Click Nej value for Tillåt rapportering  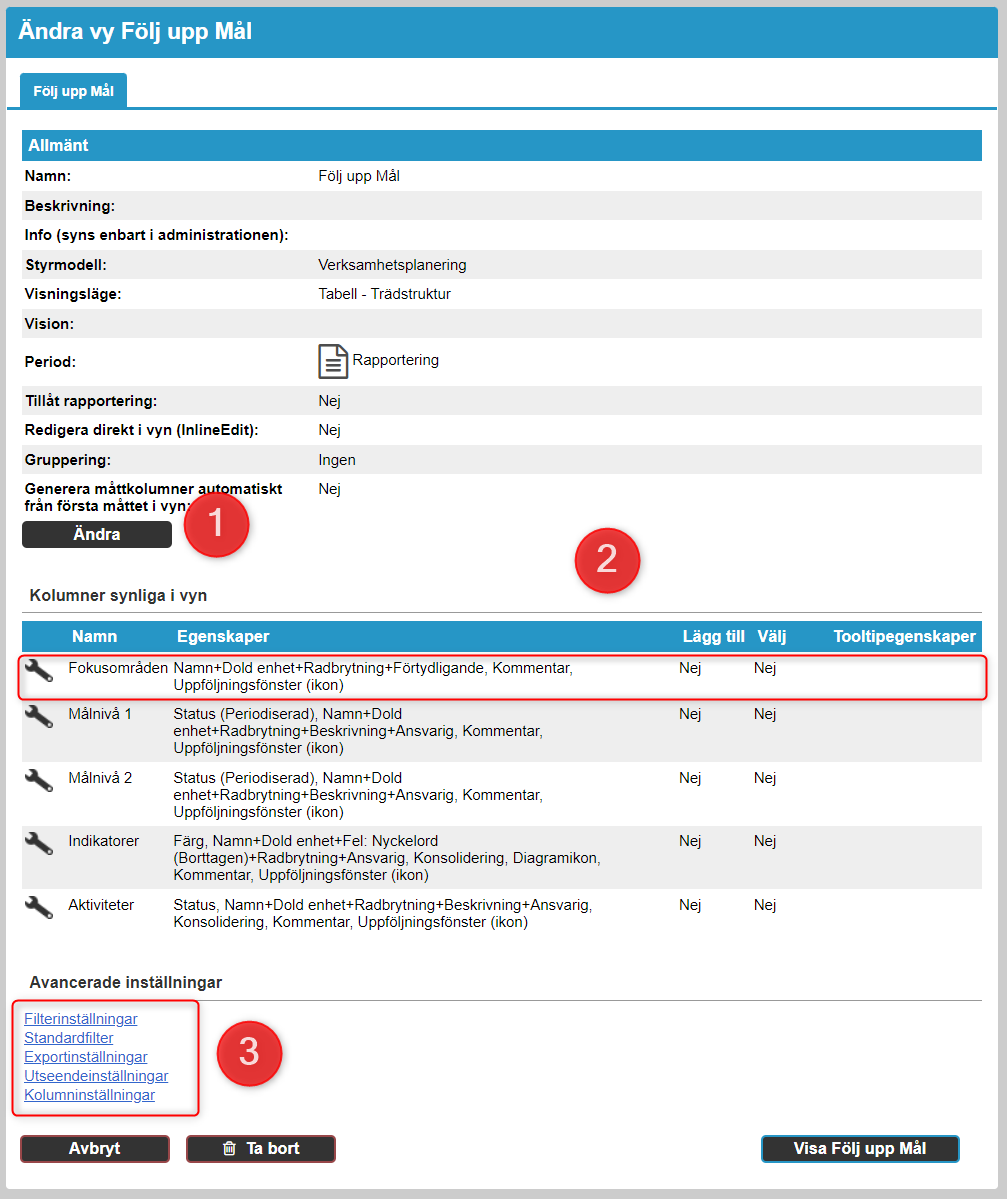click(x=330, y=401)
